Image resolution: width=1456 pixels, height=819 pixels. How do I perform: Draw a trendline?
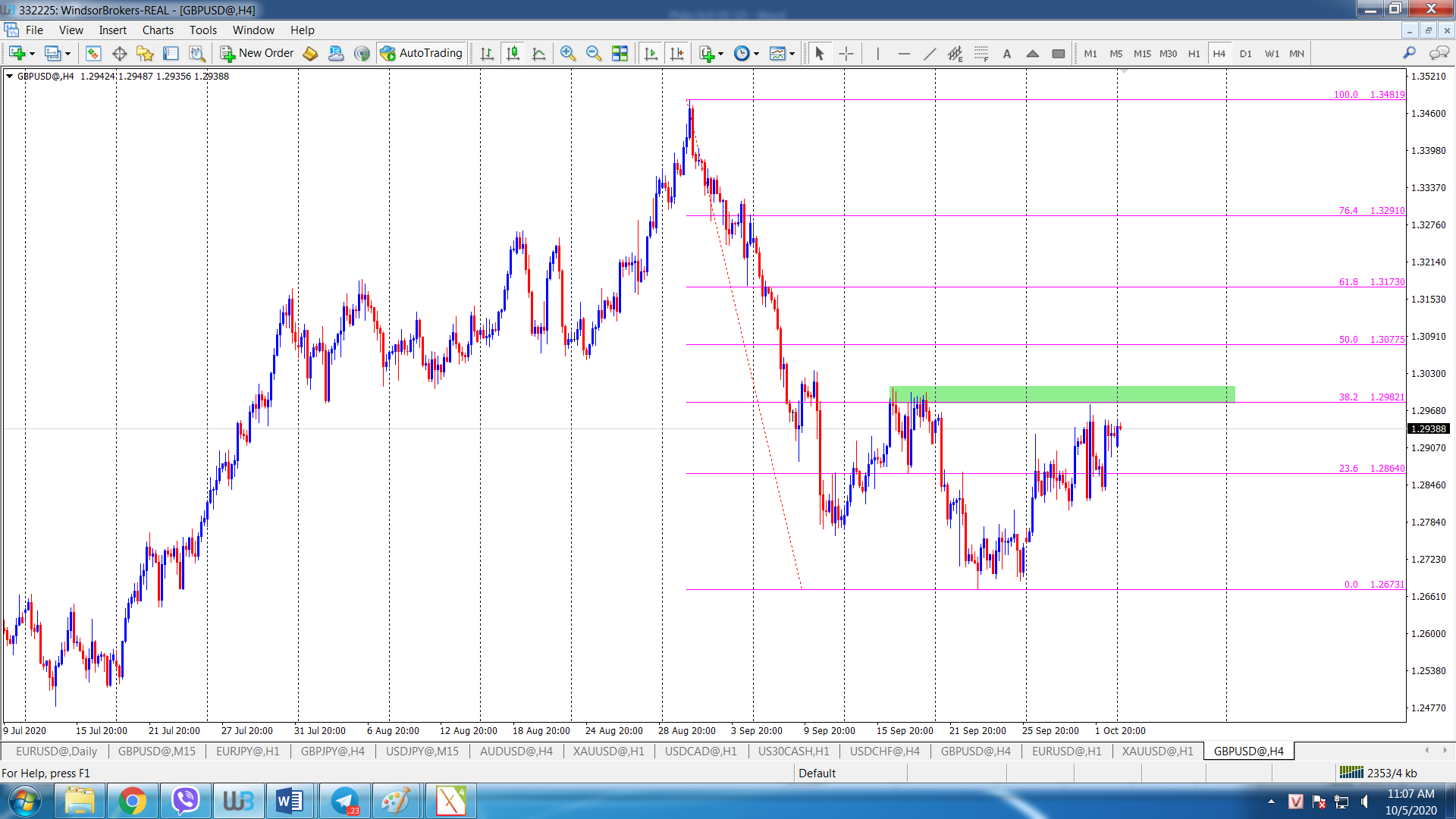930,53
